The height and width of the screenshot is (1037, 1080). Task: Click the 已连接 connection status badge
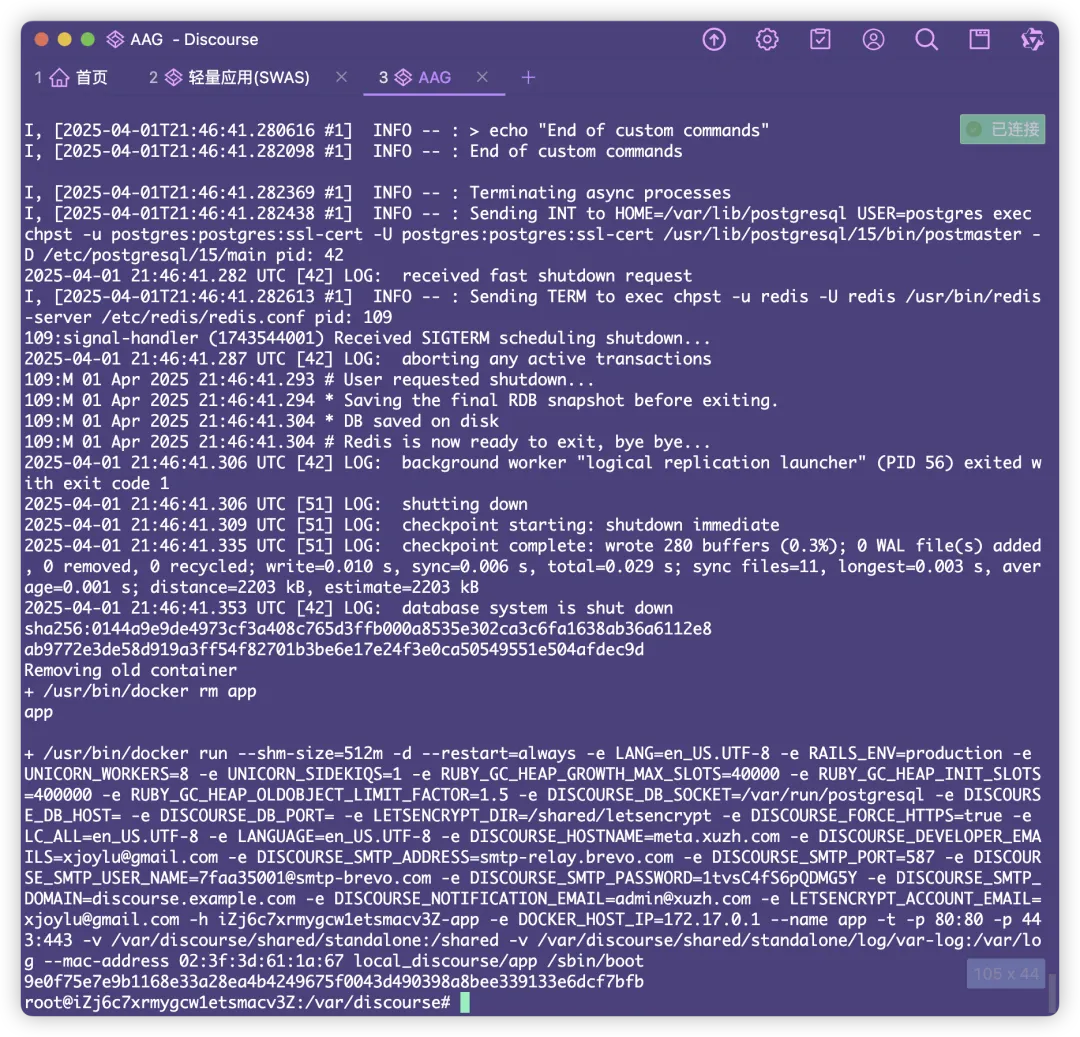(x=1003, y=129)
